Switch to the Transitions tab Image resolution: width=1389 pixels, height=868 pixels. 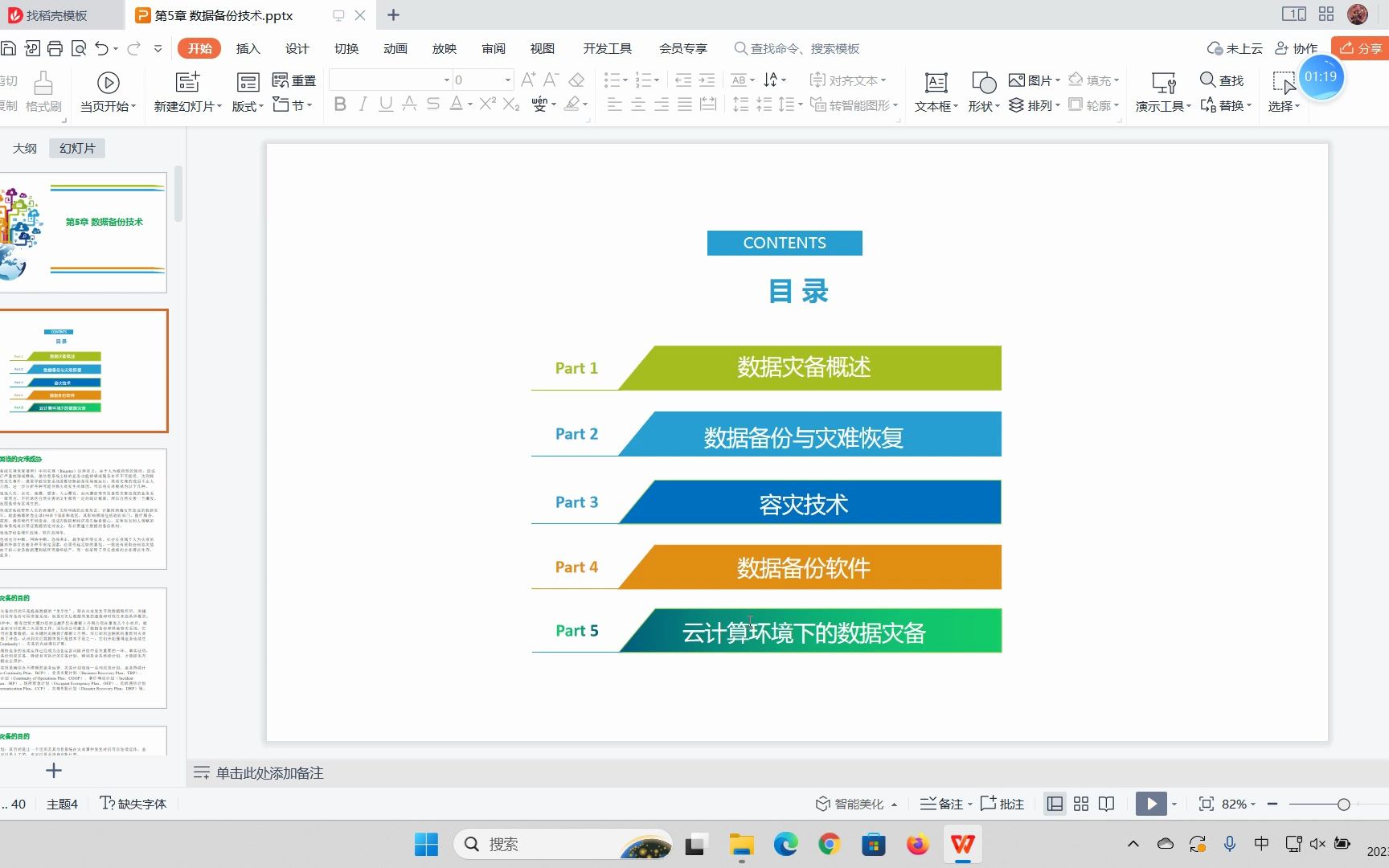point(346,48)
